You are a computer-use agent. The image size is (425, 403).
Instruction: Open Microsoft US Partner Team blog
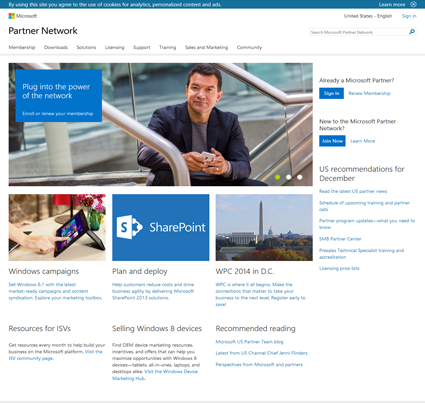click(249, 342)
